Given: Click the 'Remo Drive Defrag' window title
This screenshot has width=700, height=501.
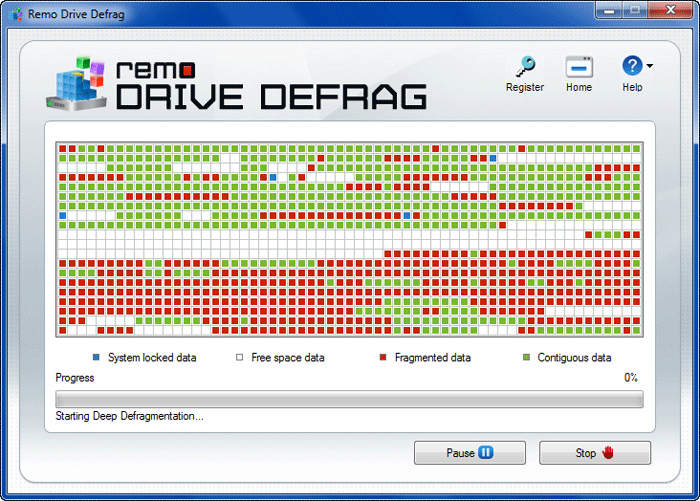Looking at the screenshot, I should click(76, 14).
